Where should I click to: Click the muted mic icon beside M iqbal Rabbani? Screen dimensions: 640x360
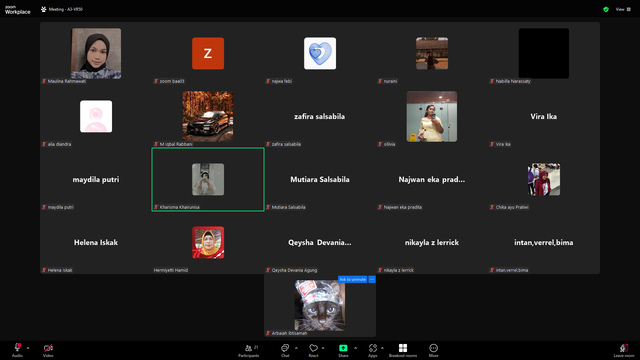coord(156,144)
